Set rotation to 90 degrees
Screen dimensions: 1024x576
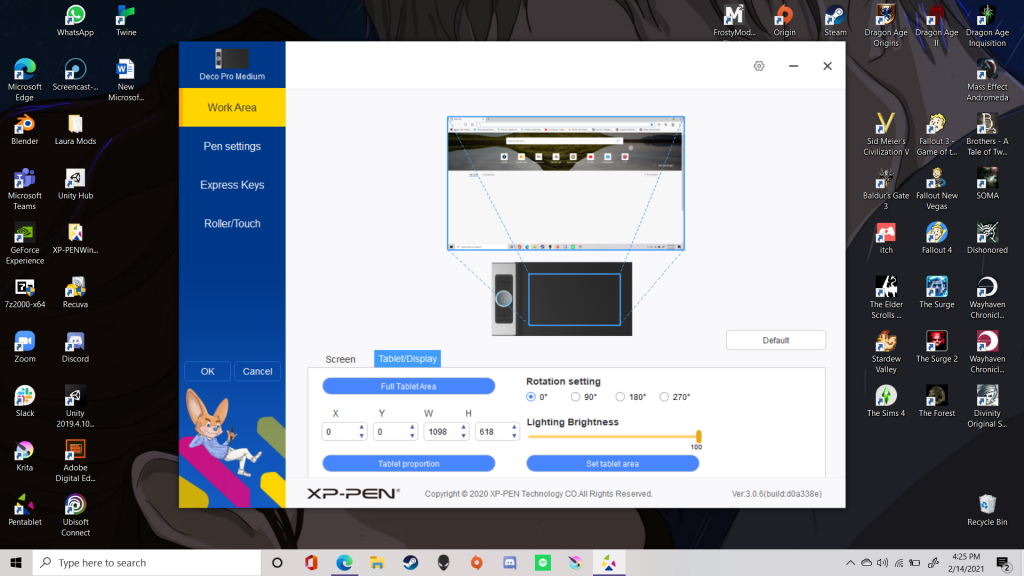pos(575,396)
